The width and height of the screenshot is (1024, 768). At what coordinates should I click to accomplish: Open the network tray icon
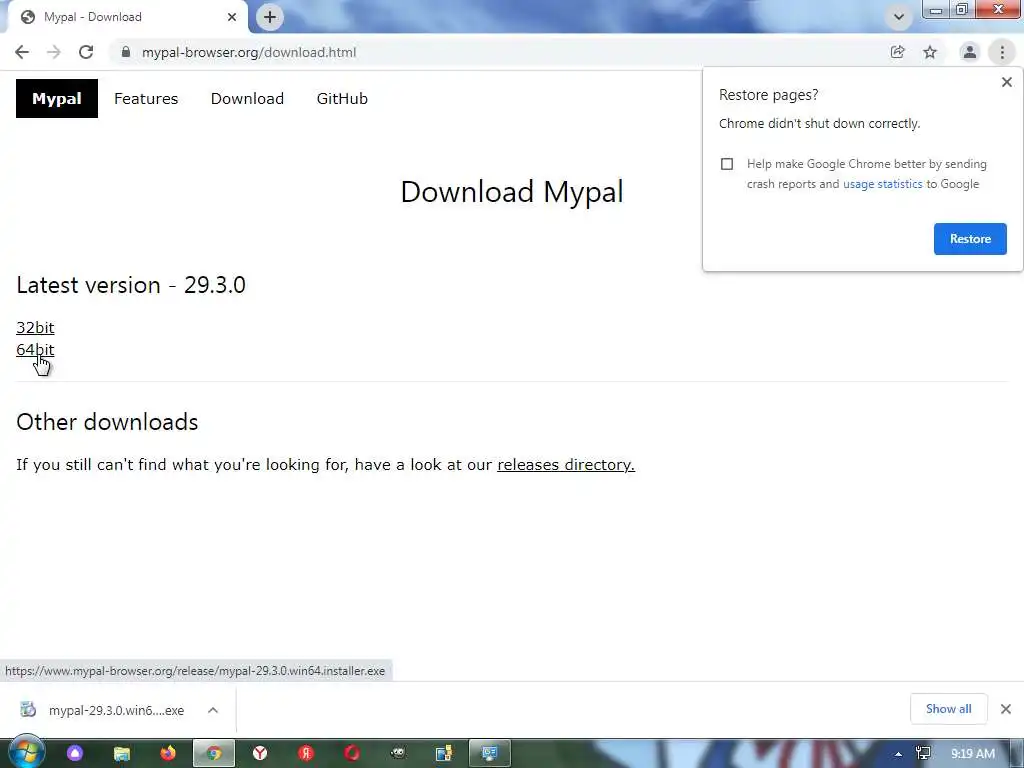(x=923, y=754)
